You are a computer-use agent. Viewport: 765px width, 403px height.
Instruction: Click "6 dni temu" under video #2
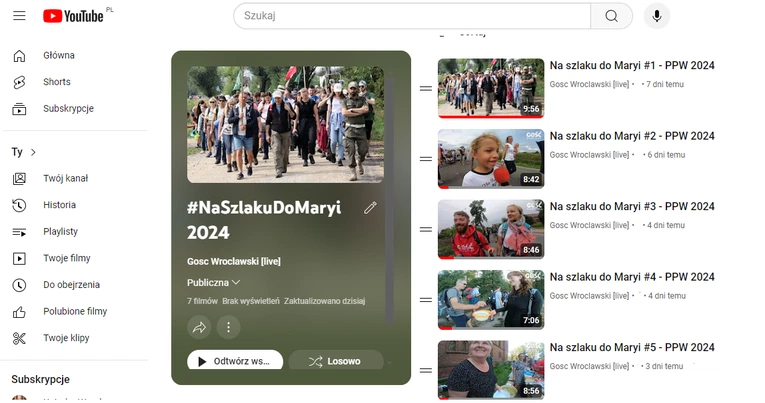666,155
